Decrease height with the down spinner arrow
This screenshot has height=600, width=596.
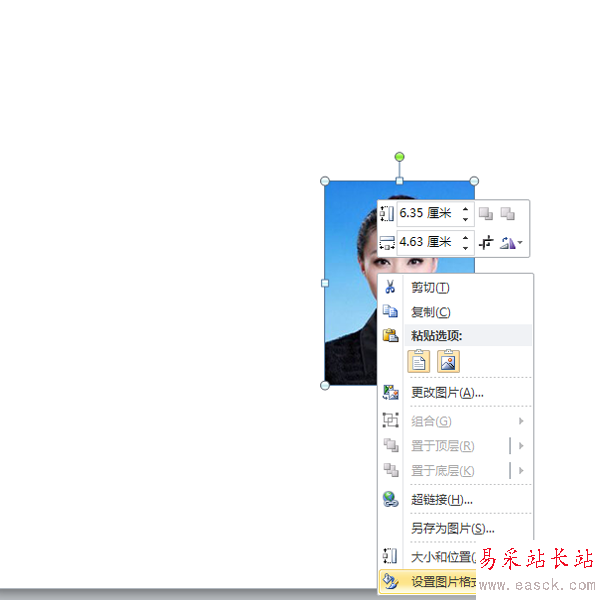pyautogui.click(x=465, y=219)
